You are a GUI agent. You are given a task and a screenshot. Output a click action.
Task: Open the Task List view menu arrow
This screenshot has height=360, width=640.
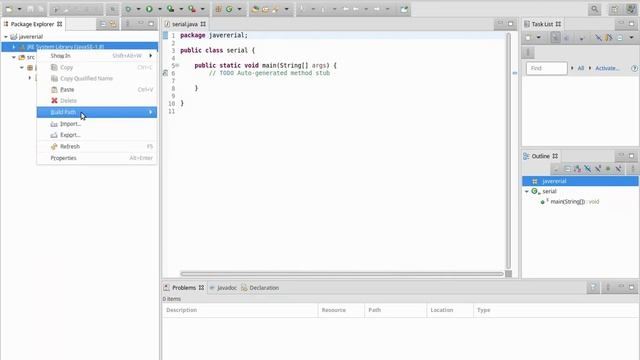pyautogui.click(x=631, y=38)
